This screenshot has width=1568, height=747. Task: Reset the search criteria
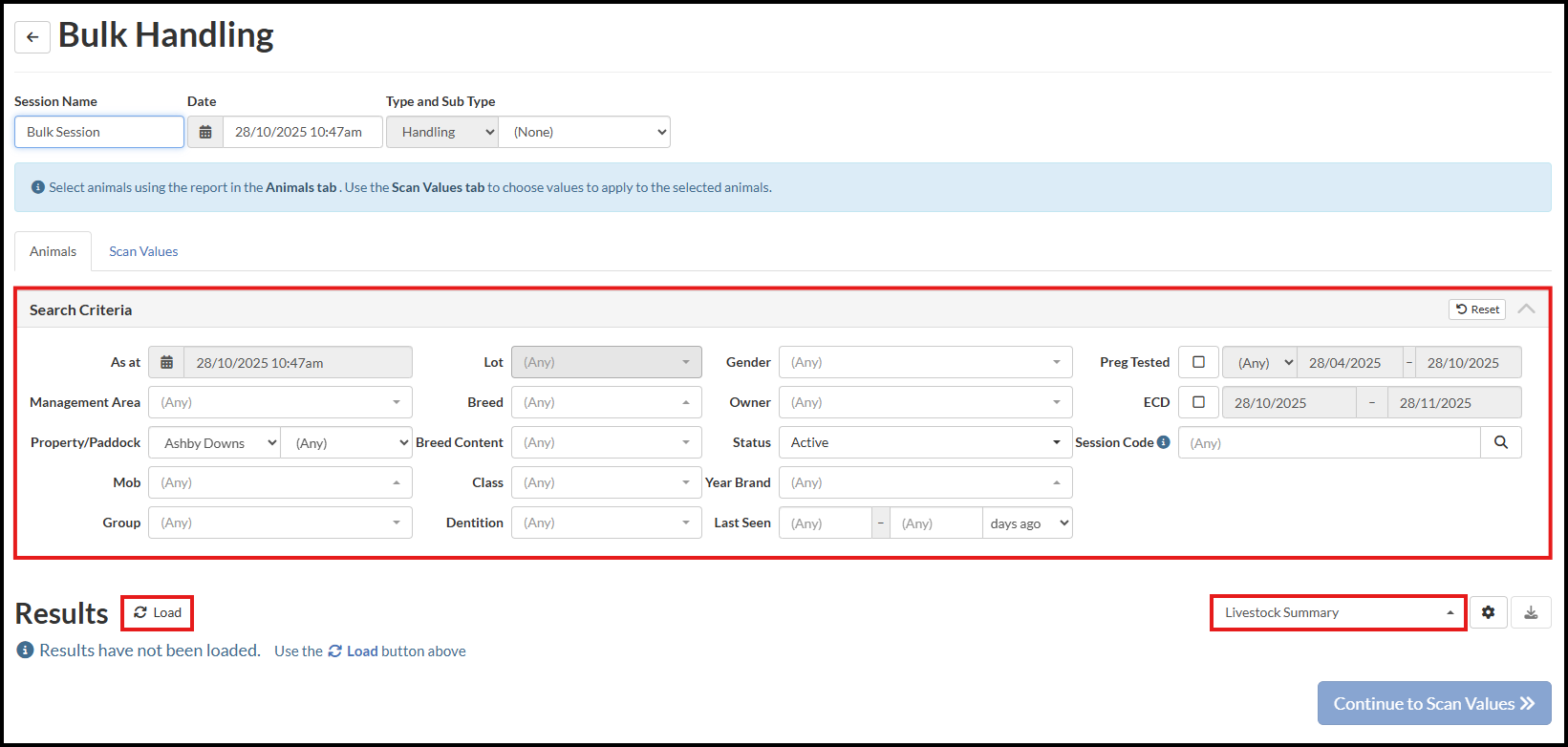(x=1477, y=309)
